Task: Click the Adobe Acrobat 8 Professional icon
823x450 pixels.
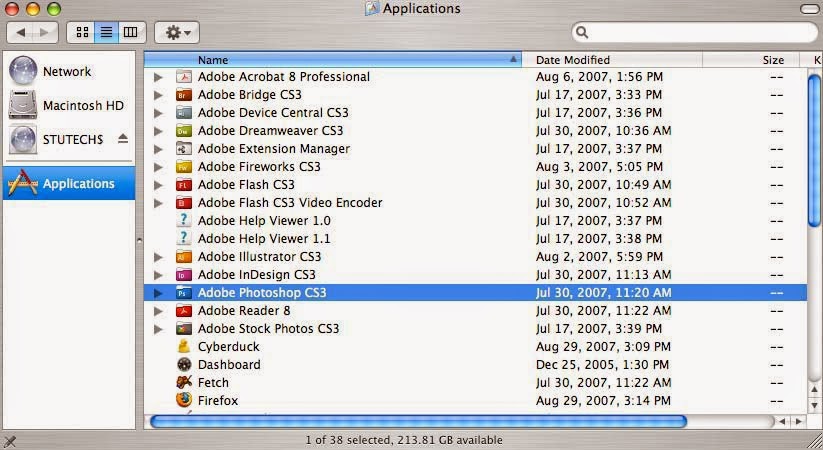Action: click(184, 77)
